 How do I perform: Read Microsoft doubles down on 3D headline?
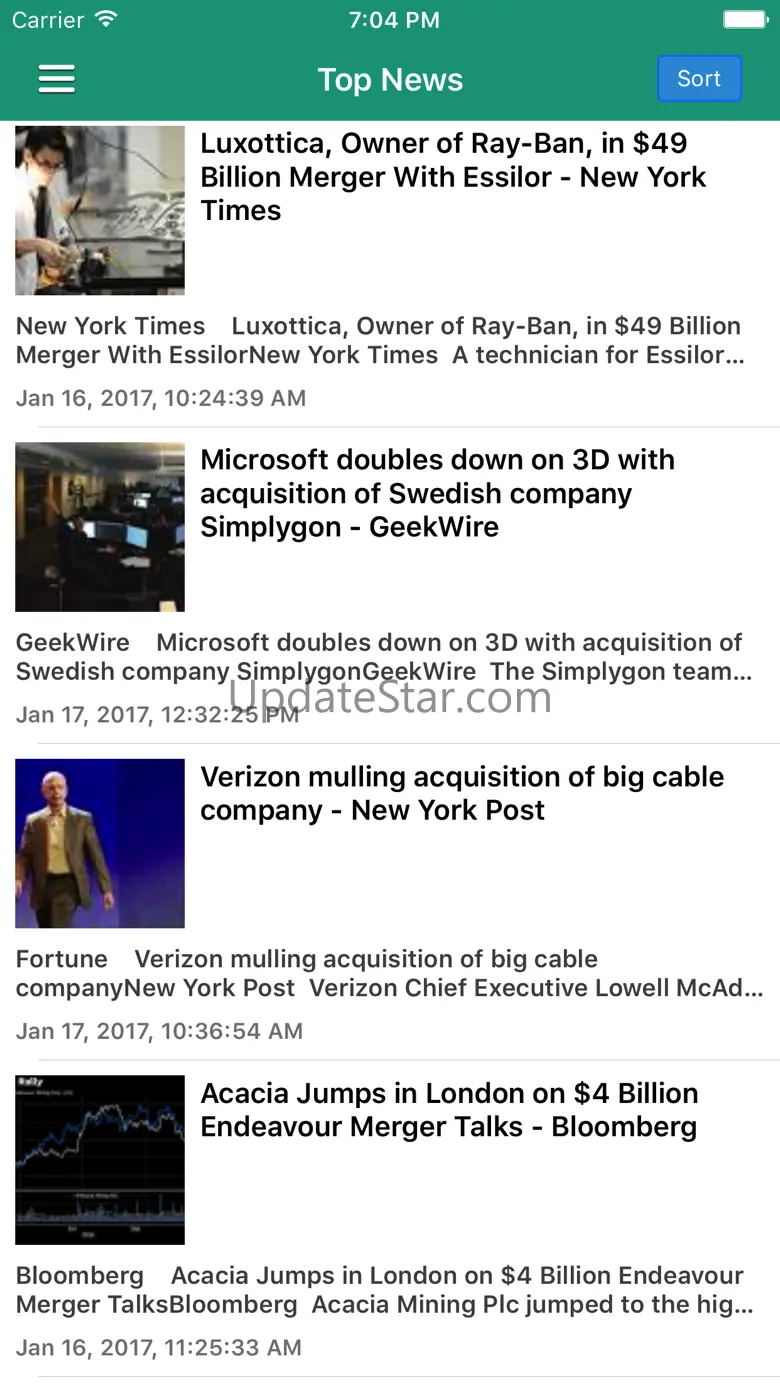437,493
